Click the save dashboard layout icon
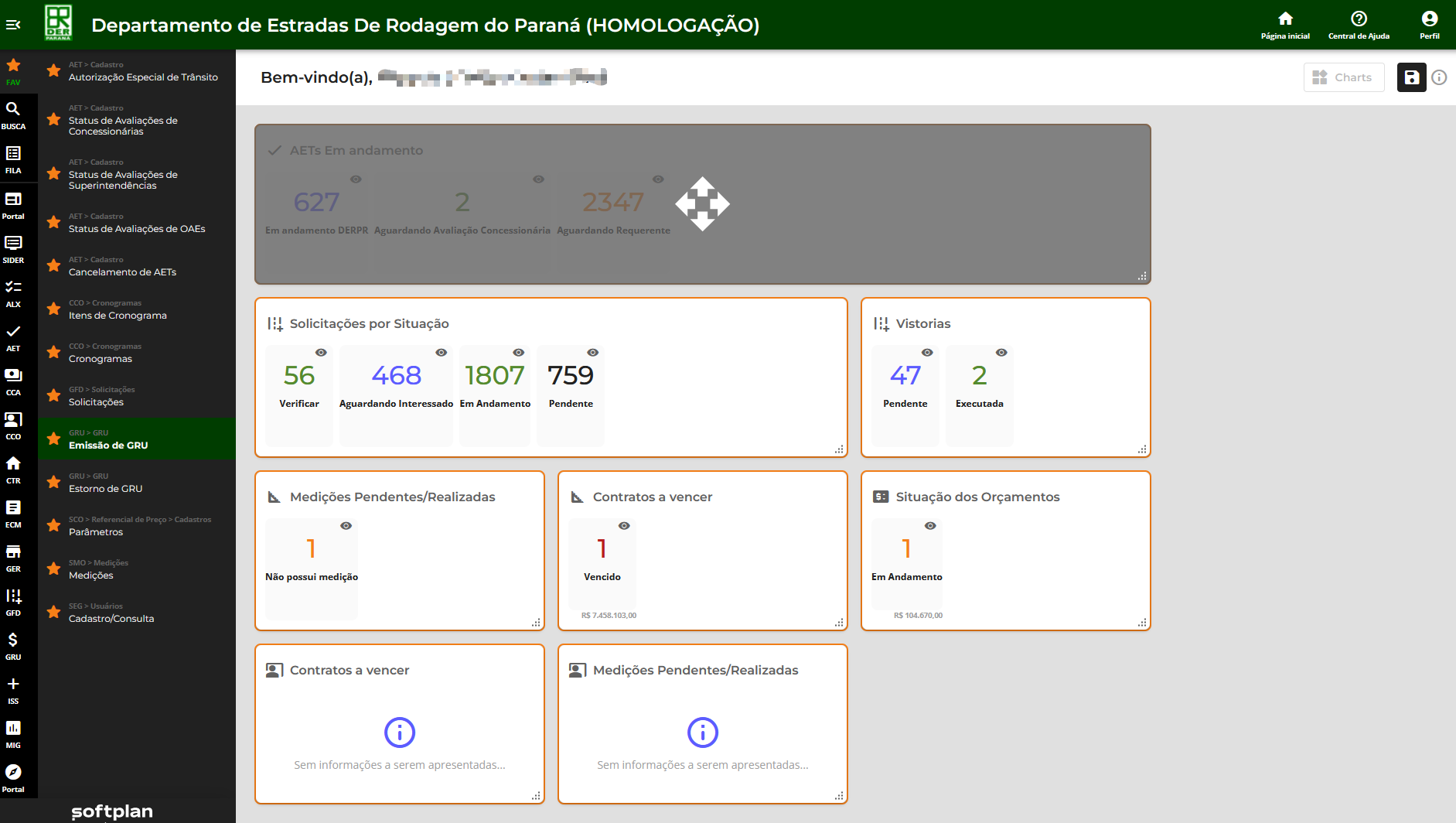The width and height of the screenshot is (1456, 823). 1411,77
